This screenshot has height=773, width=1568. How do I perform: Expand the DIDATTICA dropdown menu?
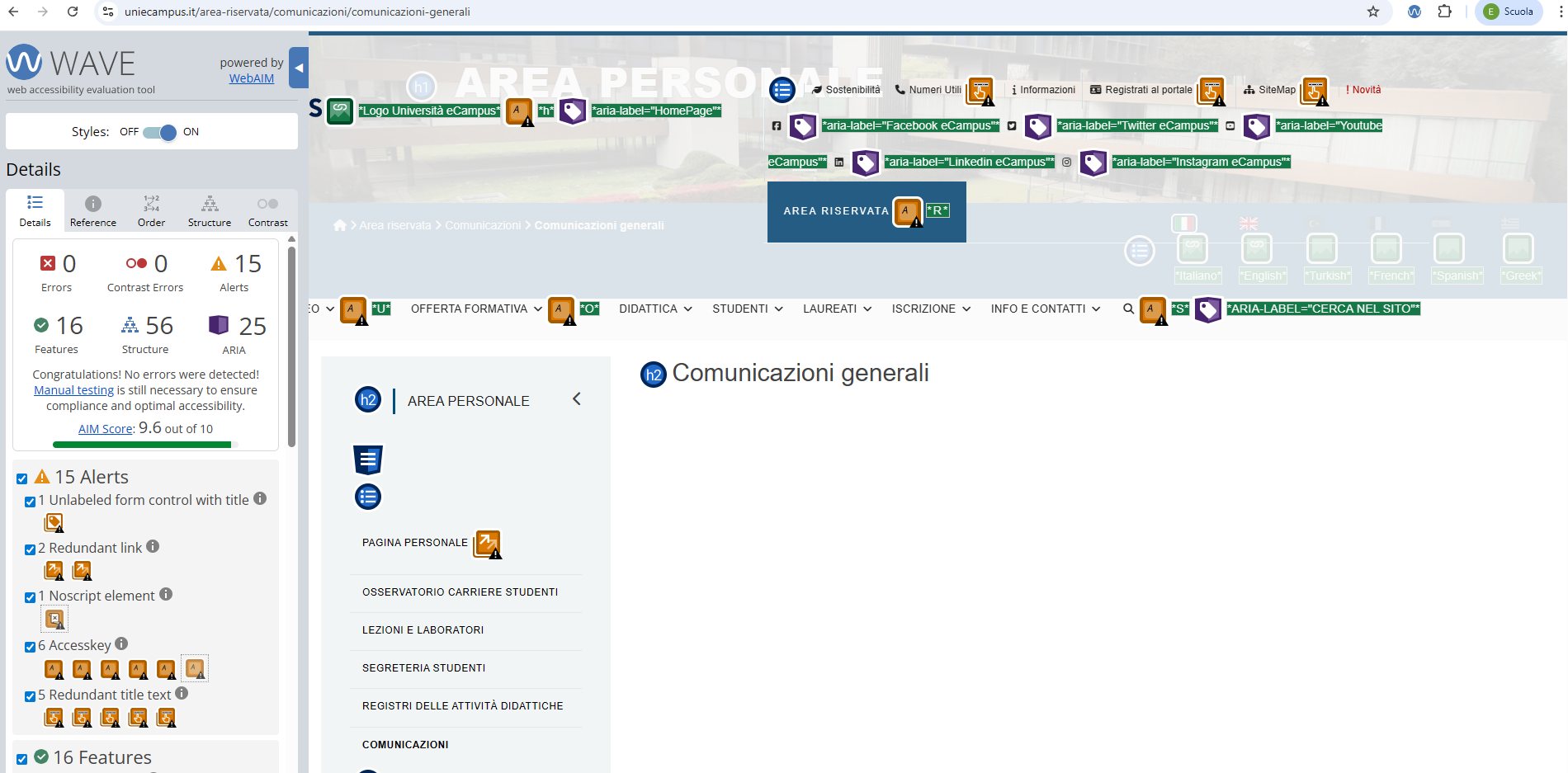tap(655, 309)
